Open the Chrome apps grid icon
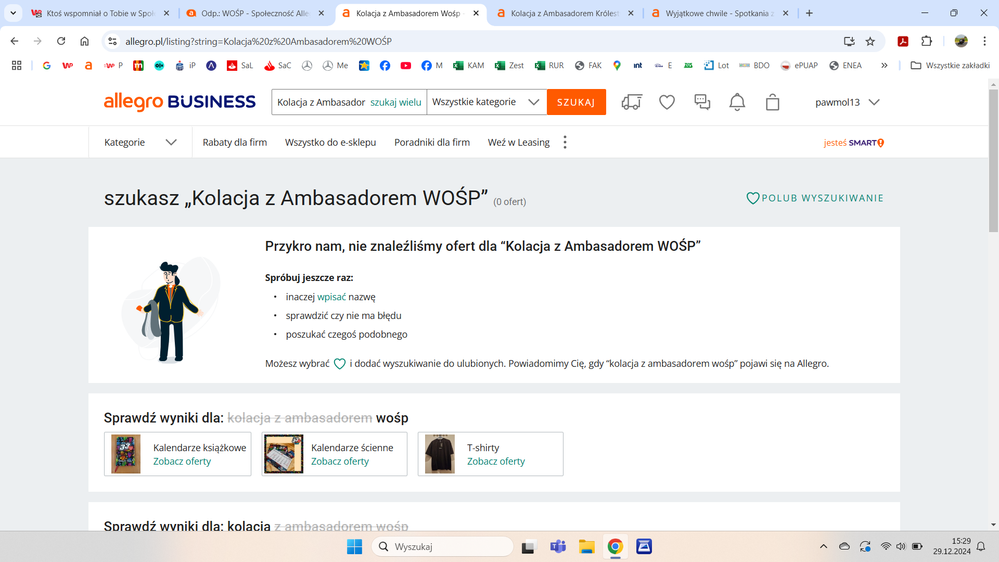This screenshot has width=999, height=562. point(17,65)
